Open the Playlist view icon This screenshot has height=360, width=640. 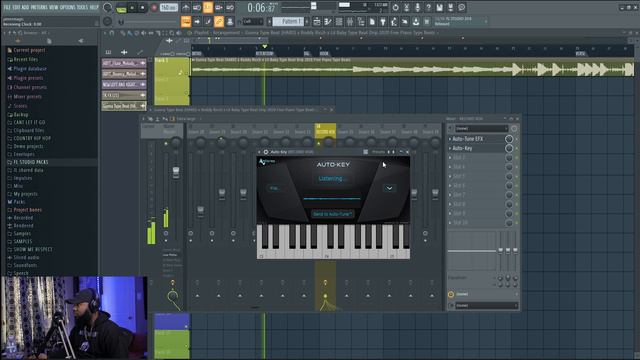(317, 22)
